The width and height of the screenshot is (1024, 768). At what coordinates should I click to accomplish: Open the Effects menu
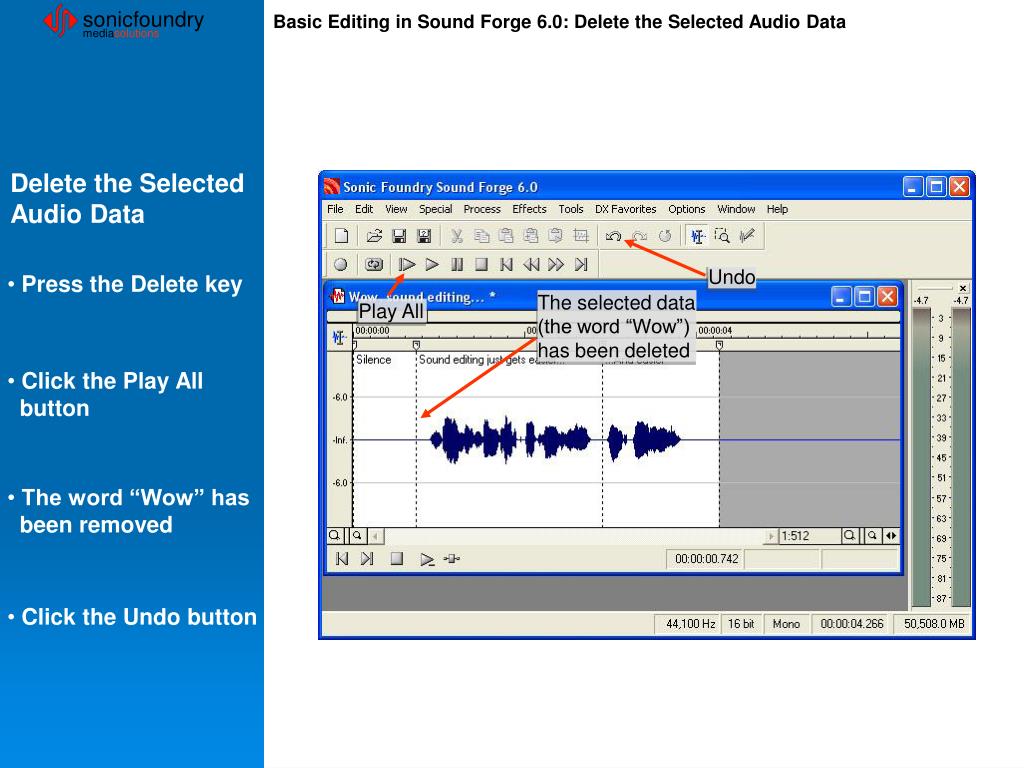click(x=529, y=209)
